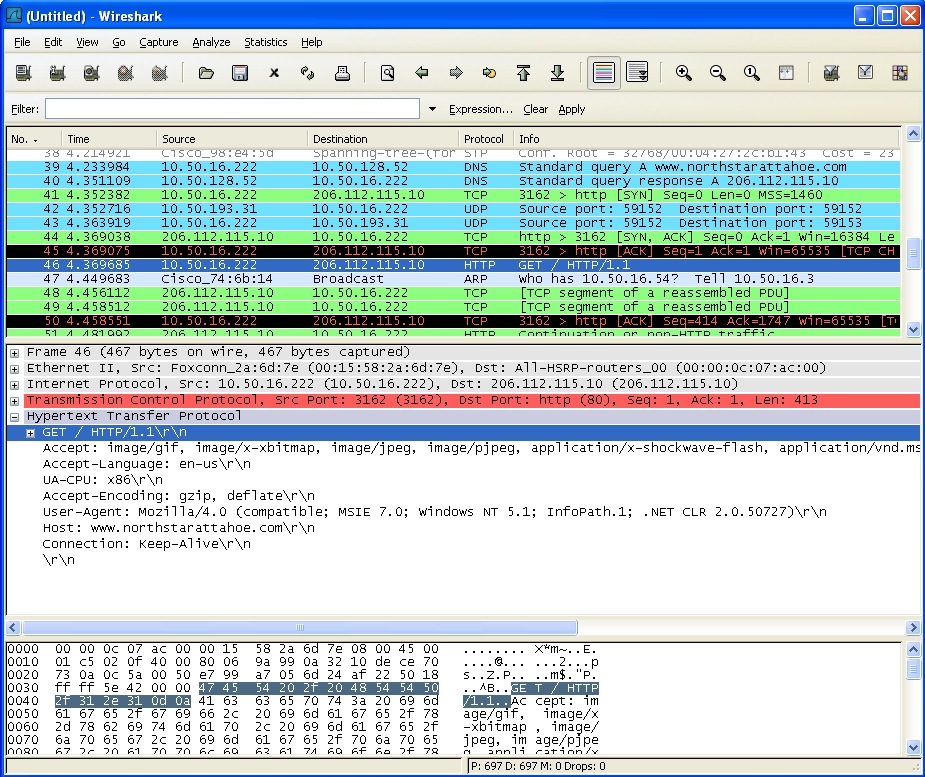Viewport: 925px width, 777px height.
Task: Click the Save capture file icon
Action: point(240,73)
